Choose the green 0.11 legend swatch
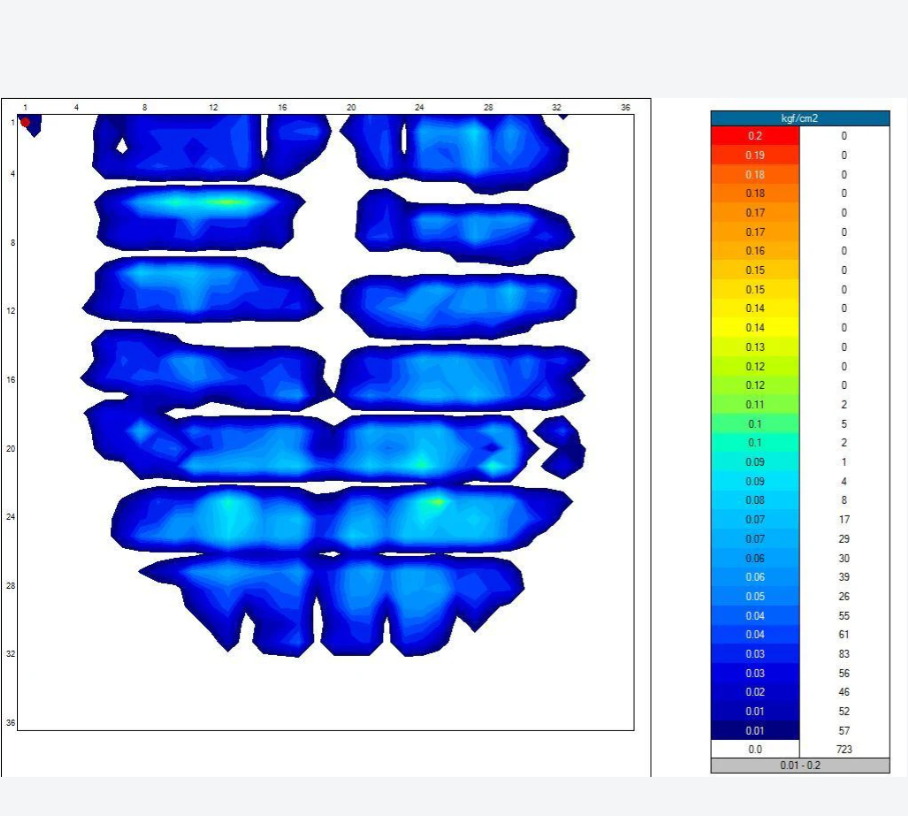This screenshot has width=908, height=816. [755, 405]
